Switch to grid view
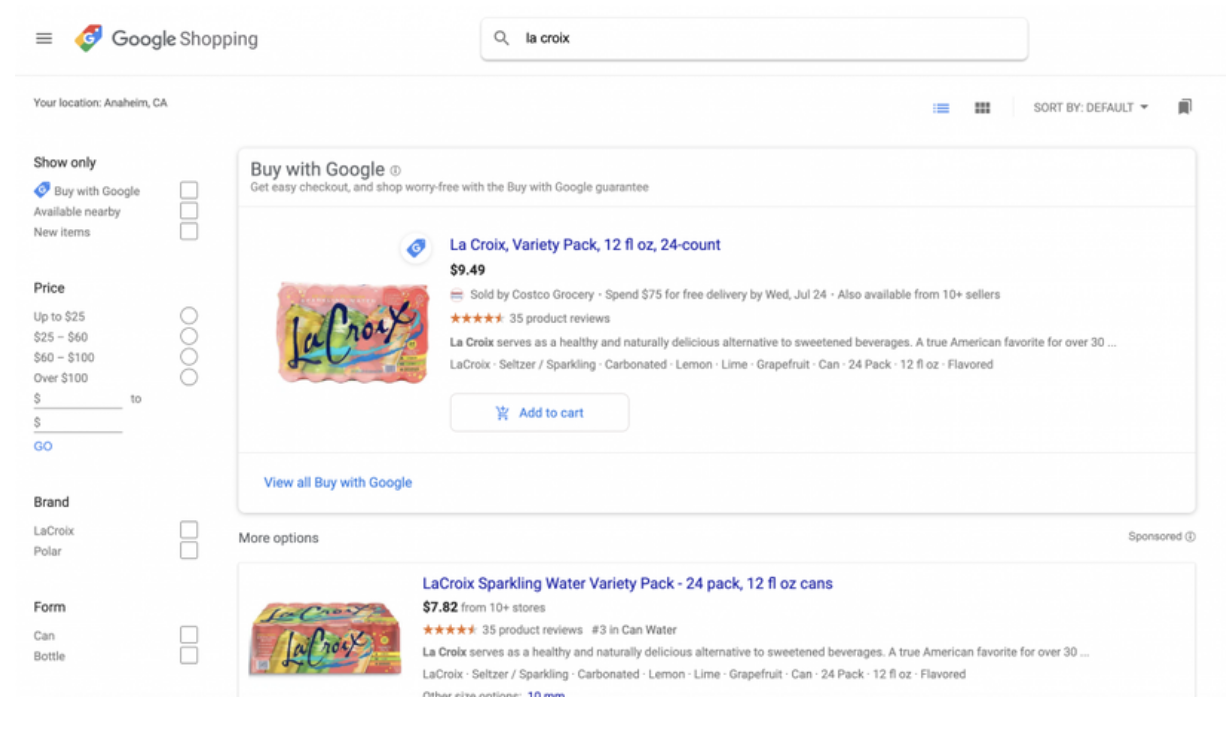 (981, 107)
